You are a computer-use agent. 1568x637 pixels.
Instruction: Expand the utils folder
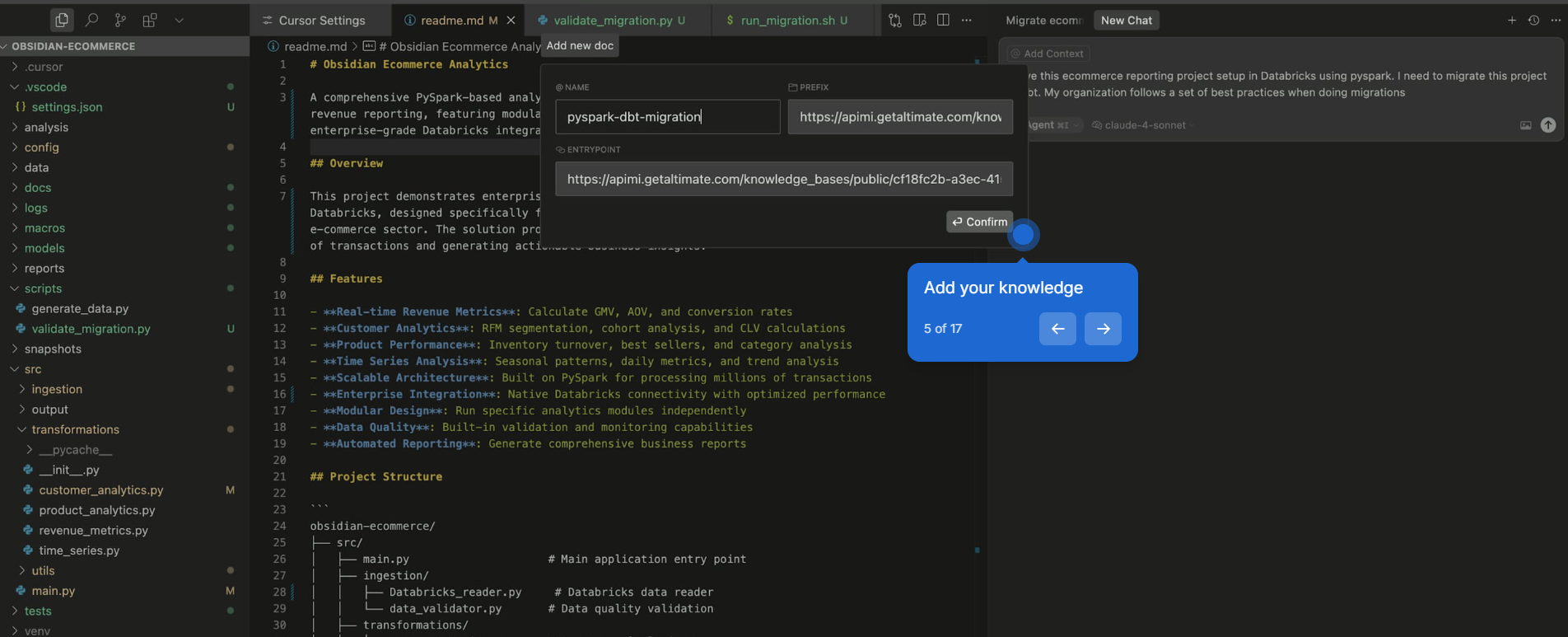pyautogui.click(x=124, y=571)
